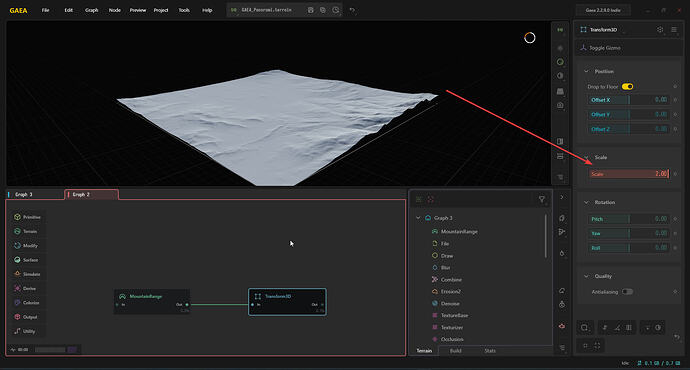The height and width of the screenshot is (370, 690).
Task: Open the Node menu
Action: click(x=114, y=10)
